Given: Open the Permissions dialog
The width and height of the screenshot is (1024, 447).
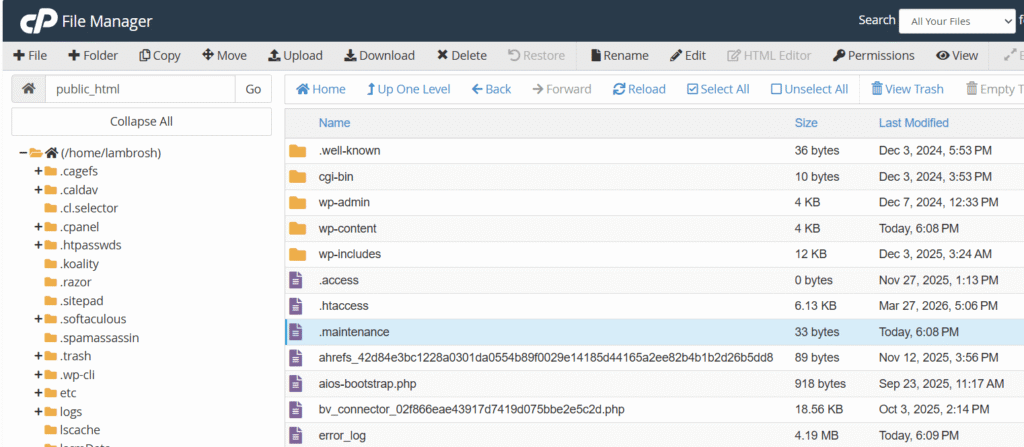Looking at the screenshot, I should click(x=873, y=56).
